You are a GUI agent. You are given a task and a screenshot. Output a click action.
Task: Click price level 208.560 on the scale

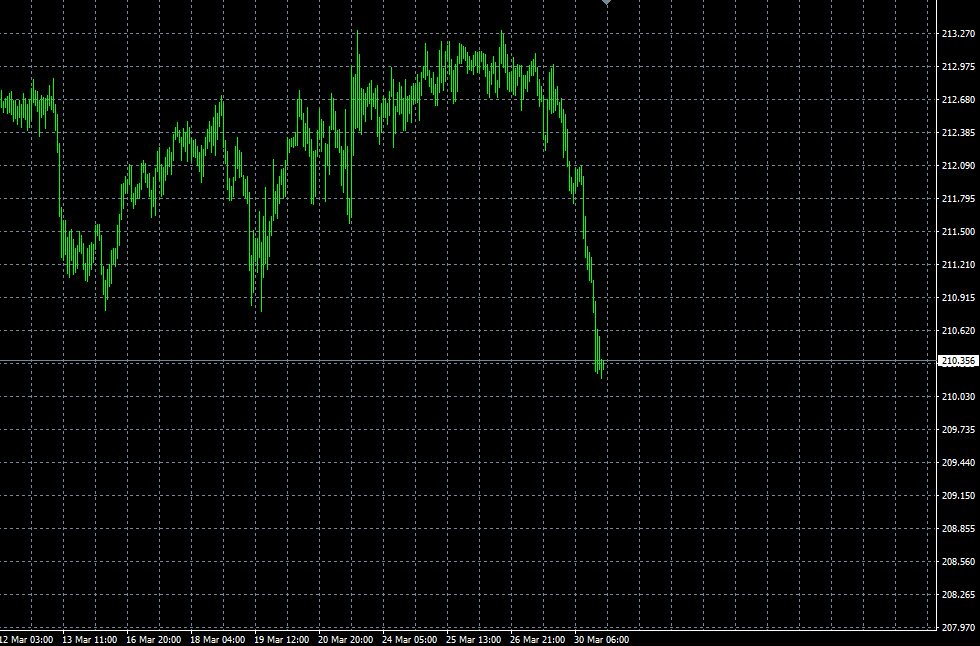coord(958,562)
